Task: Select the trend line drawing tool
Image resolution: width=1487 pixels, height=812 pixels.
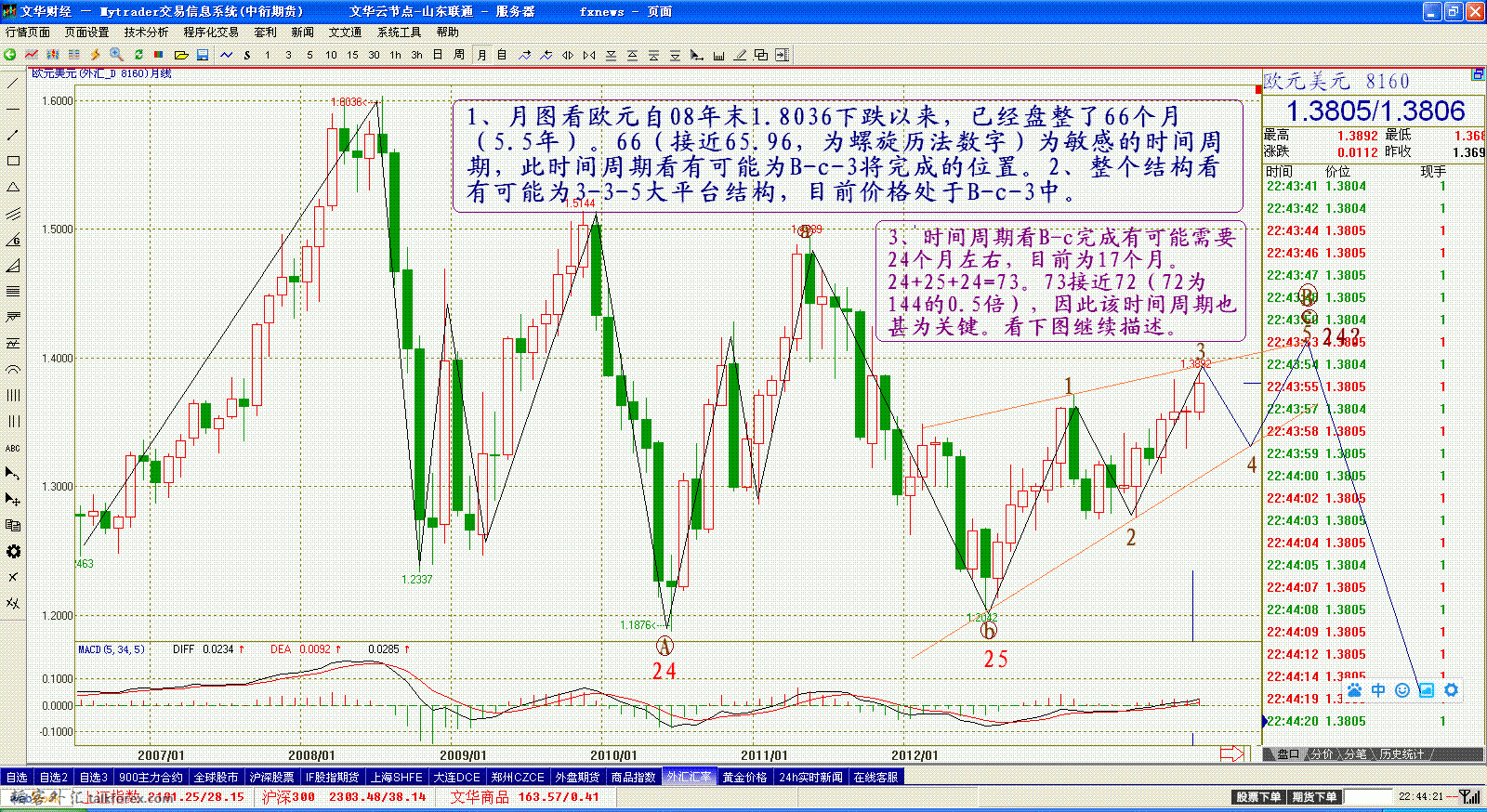Action: [x=13, y=84]
